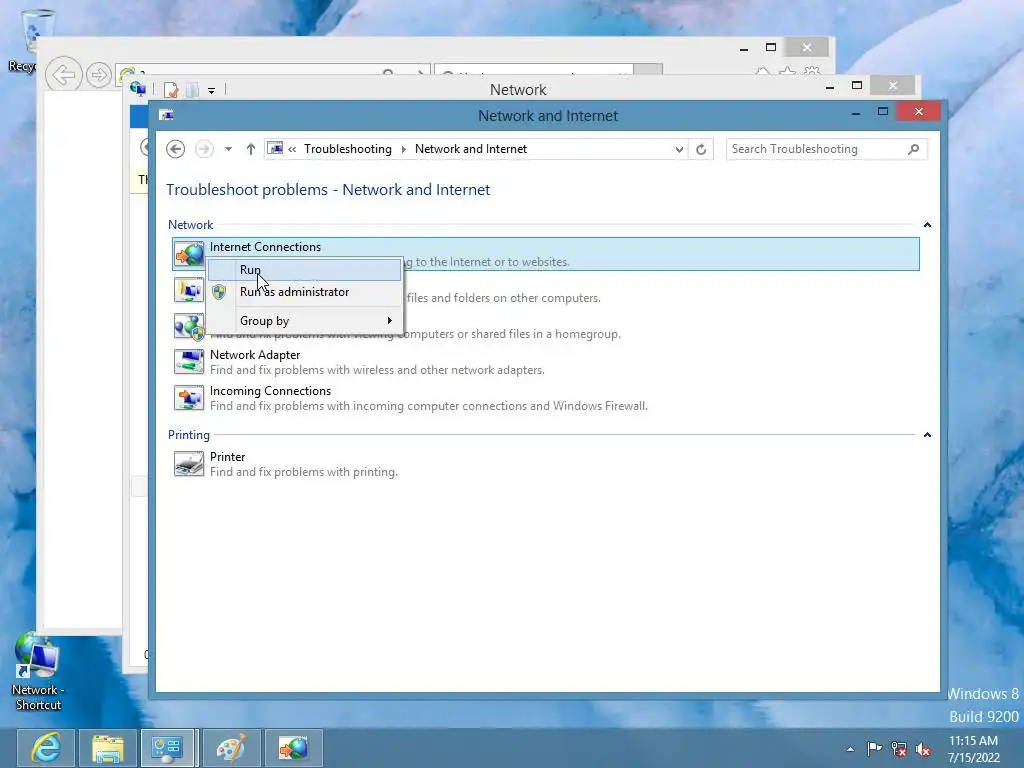Viewport: 1024px width, 768px height.
Task: Switch to troubleshooter taskbar button
Action: (293, 748)
